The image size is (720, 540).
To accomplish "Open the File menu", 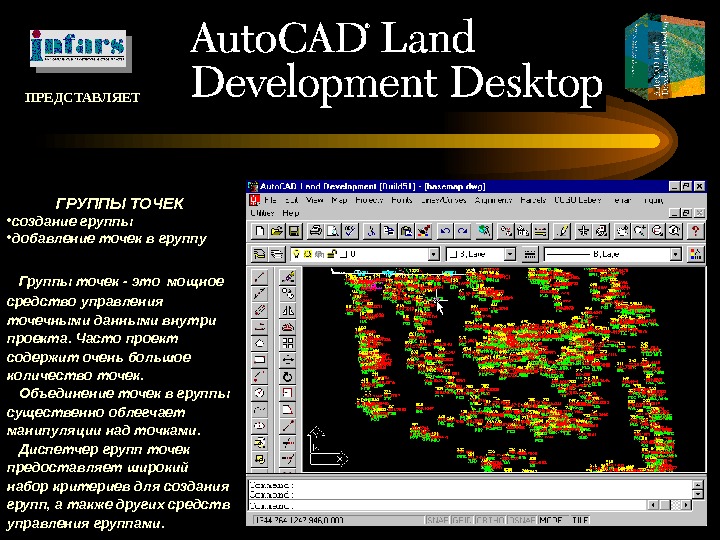I will [x=270, y=200].
